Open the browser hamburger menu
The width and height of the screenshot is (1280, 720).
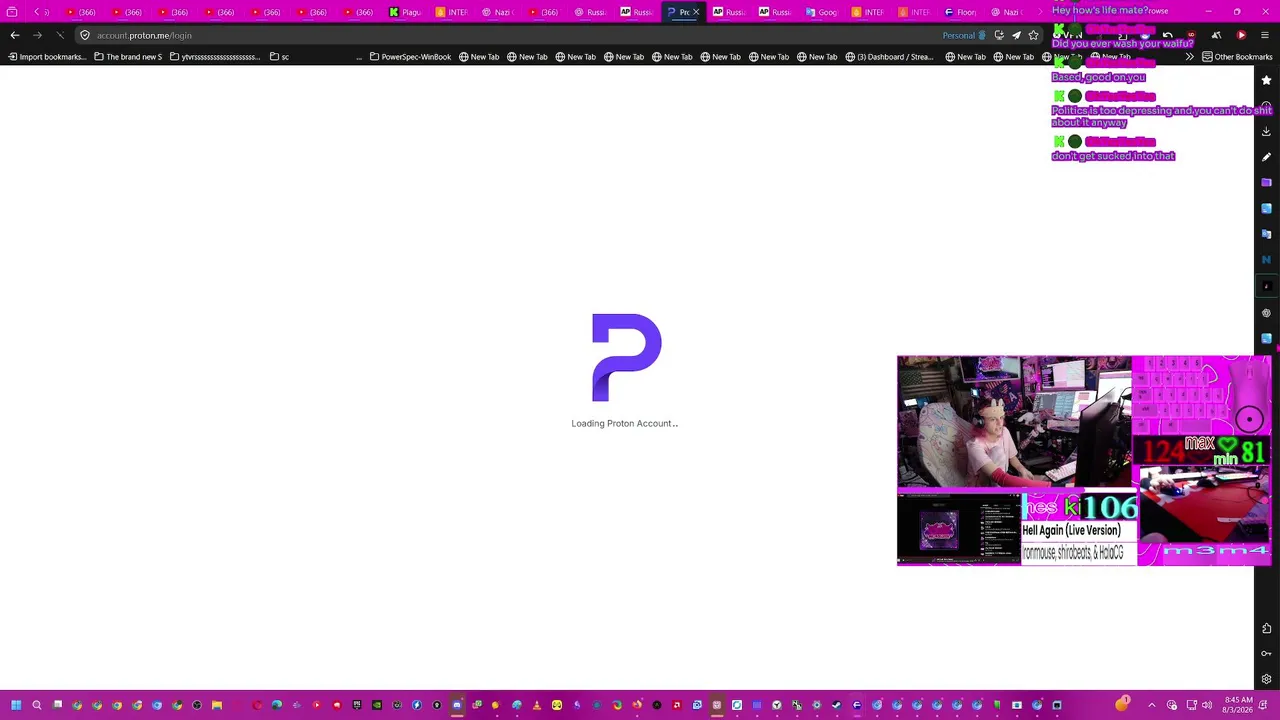pyautogui.click(x=1265, y=35)
